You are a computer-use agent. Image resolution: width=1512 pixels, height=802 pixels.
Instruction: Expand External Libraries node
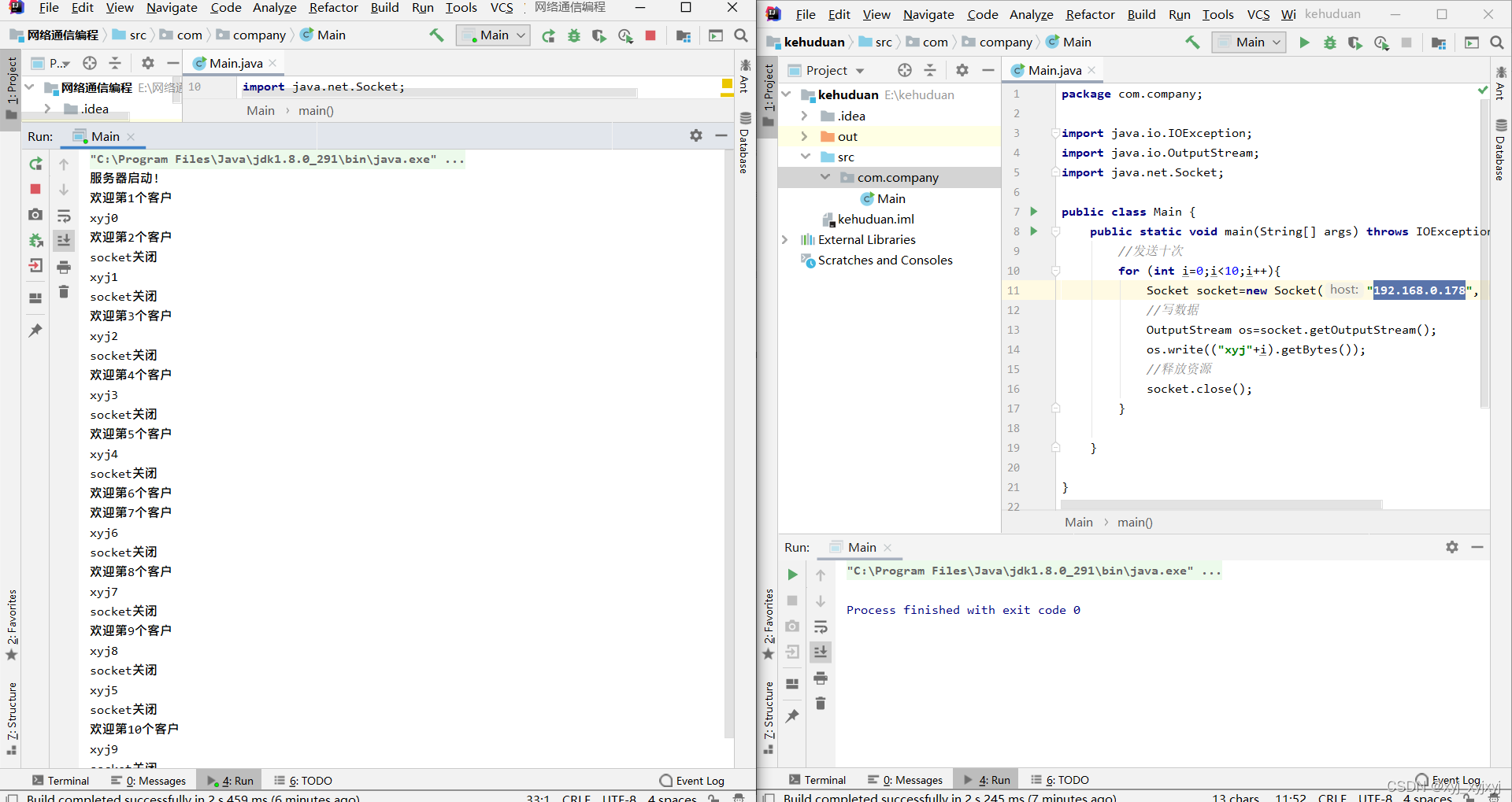click(785, 239)
